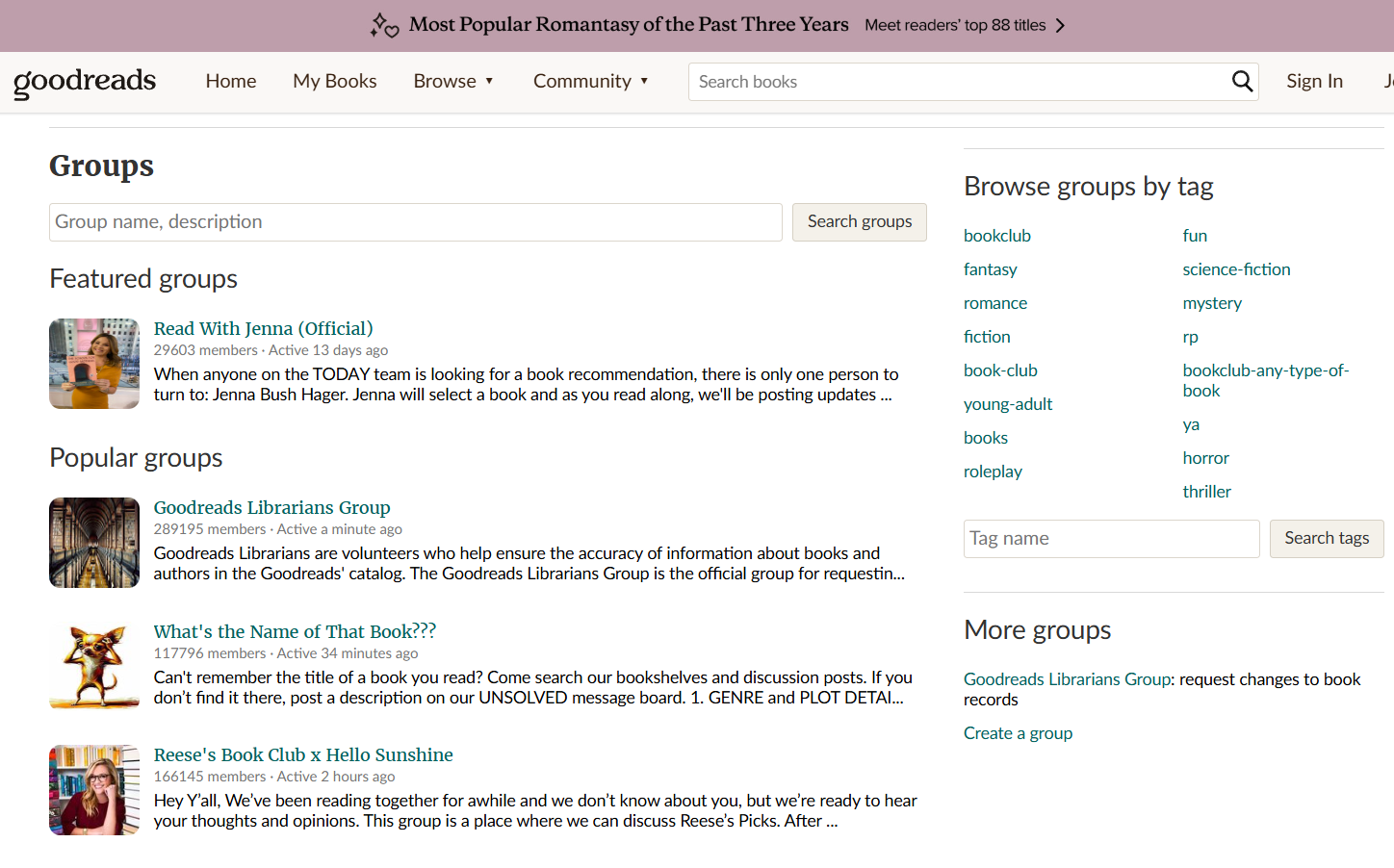Click "289195 members · Active a minute ago"
This screenshot has width=1394, height=868.
(x=278, y=529)
